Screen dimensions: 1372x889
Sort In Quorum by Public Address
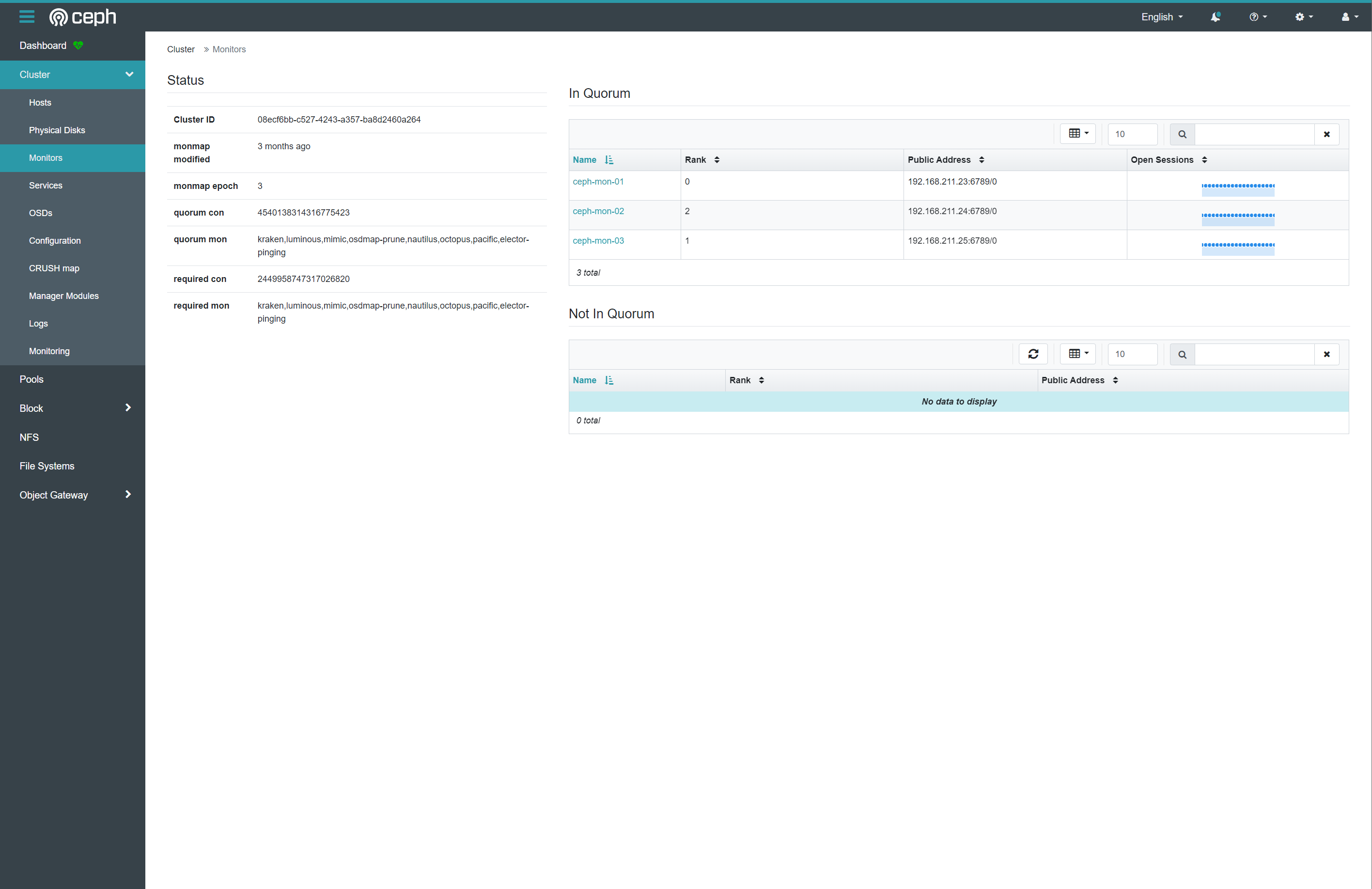click(x=945, y=160)
